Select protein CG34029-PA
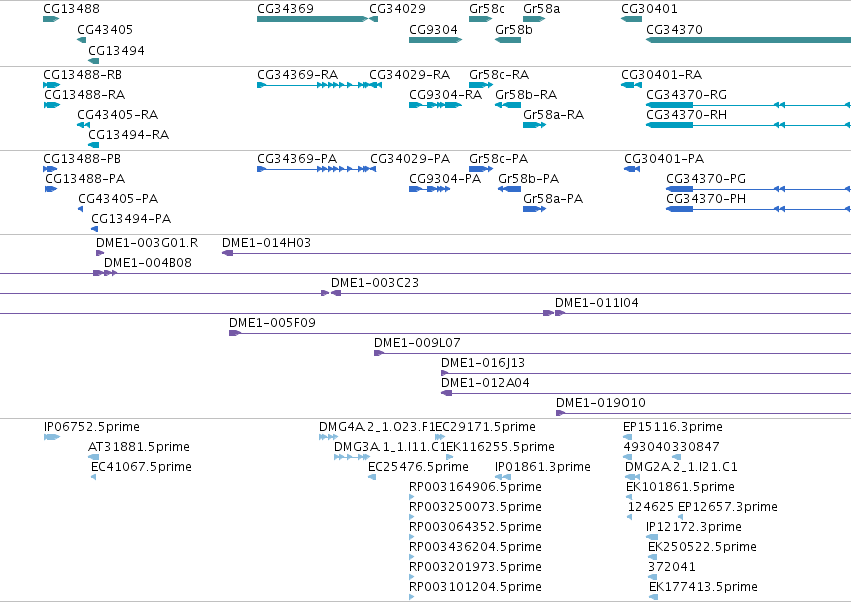The image size is (851, 602). click(410, 159)
